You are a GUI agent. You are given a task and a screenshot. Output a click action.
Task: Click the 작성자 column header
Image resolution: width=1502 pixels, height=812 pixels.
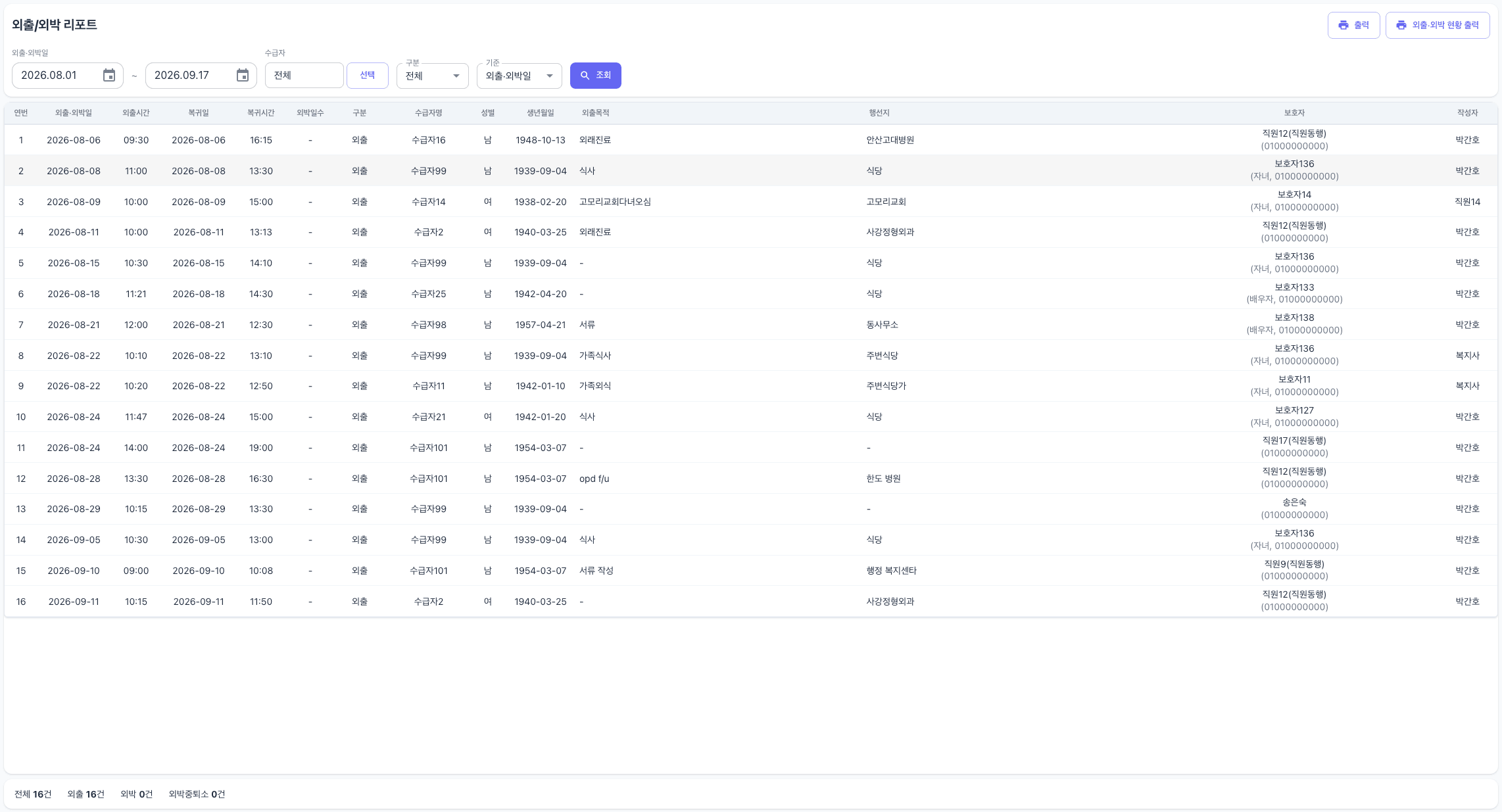(x=1467, y=113)
